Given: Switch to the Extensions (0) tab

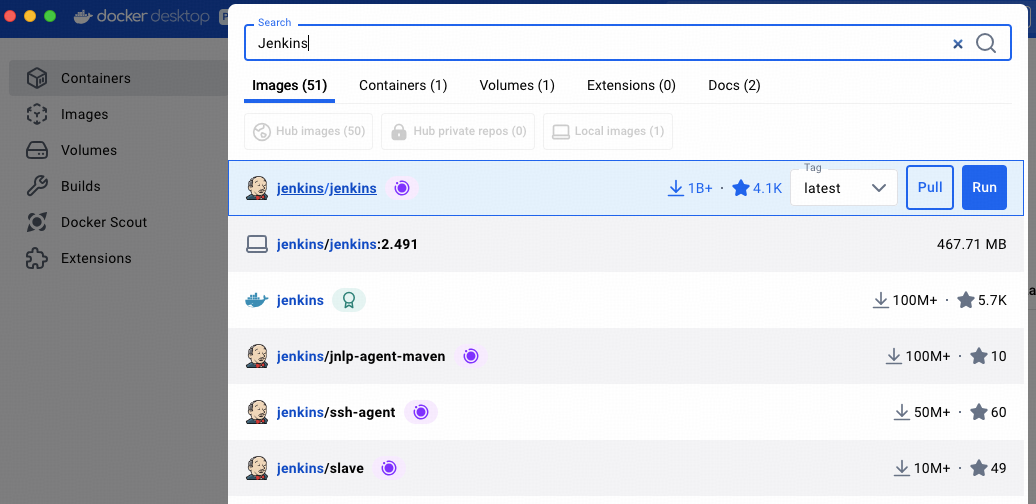Looking at the screenshot, I should click(x=631, y=86).
